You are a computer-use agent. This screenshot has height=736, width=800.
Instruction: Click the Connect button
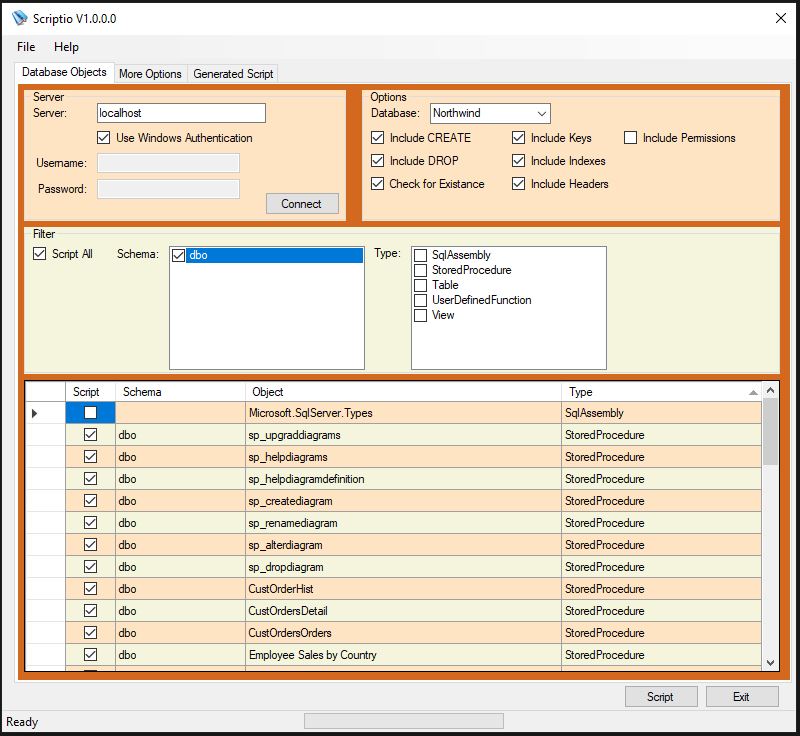[302, 204]
